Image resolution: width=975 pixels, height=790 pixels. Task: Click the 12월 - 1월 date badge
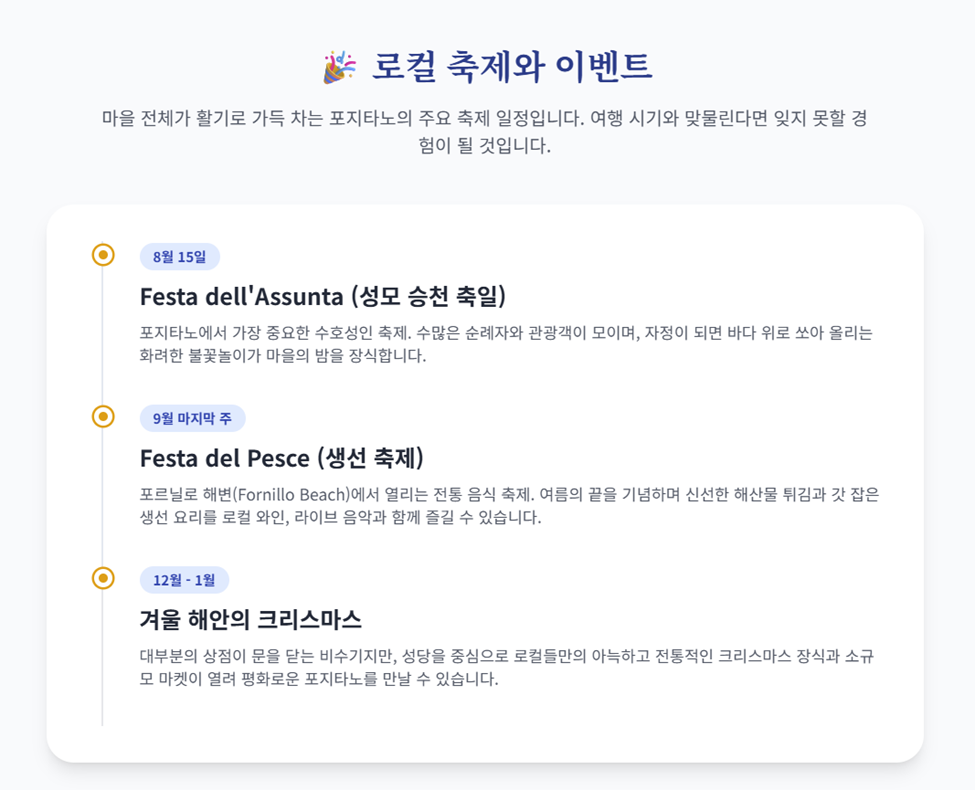tap(185, 580)
